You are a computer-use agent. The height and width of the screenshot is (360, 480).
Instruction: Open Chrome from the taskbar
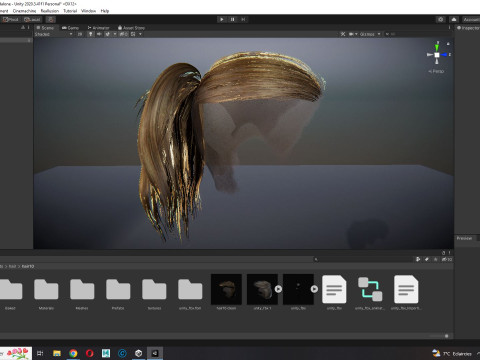73,353
